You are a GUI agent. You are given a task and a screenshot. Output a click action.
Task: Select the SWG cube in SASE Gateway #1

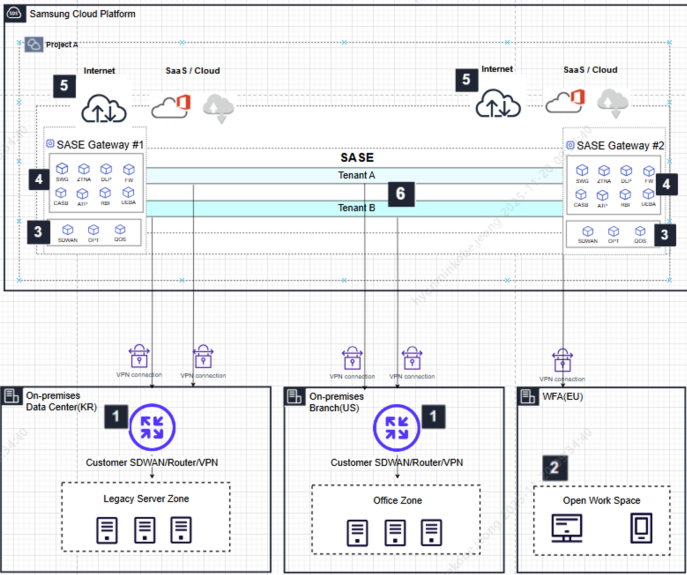pyautogui.click(x=62, y=169)
